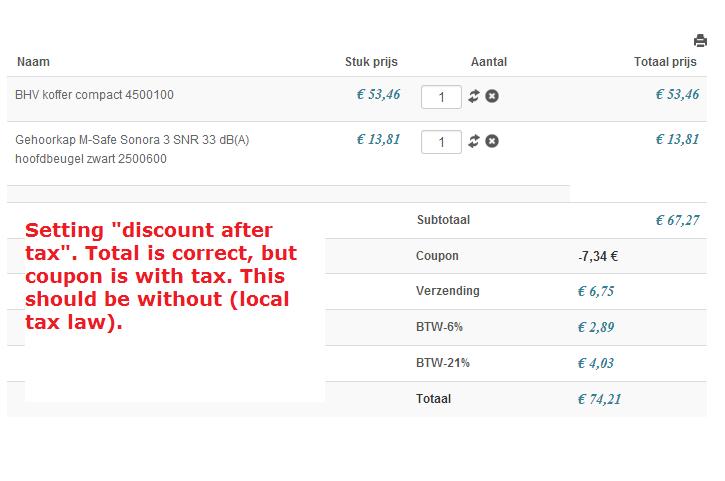
Task: Update quantity for Gehoorkap M-Safe Sonora
Action: (474, 141)
